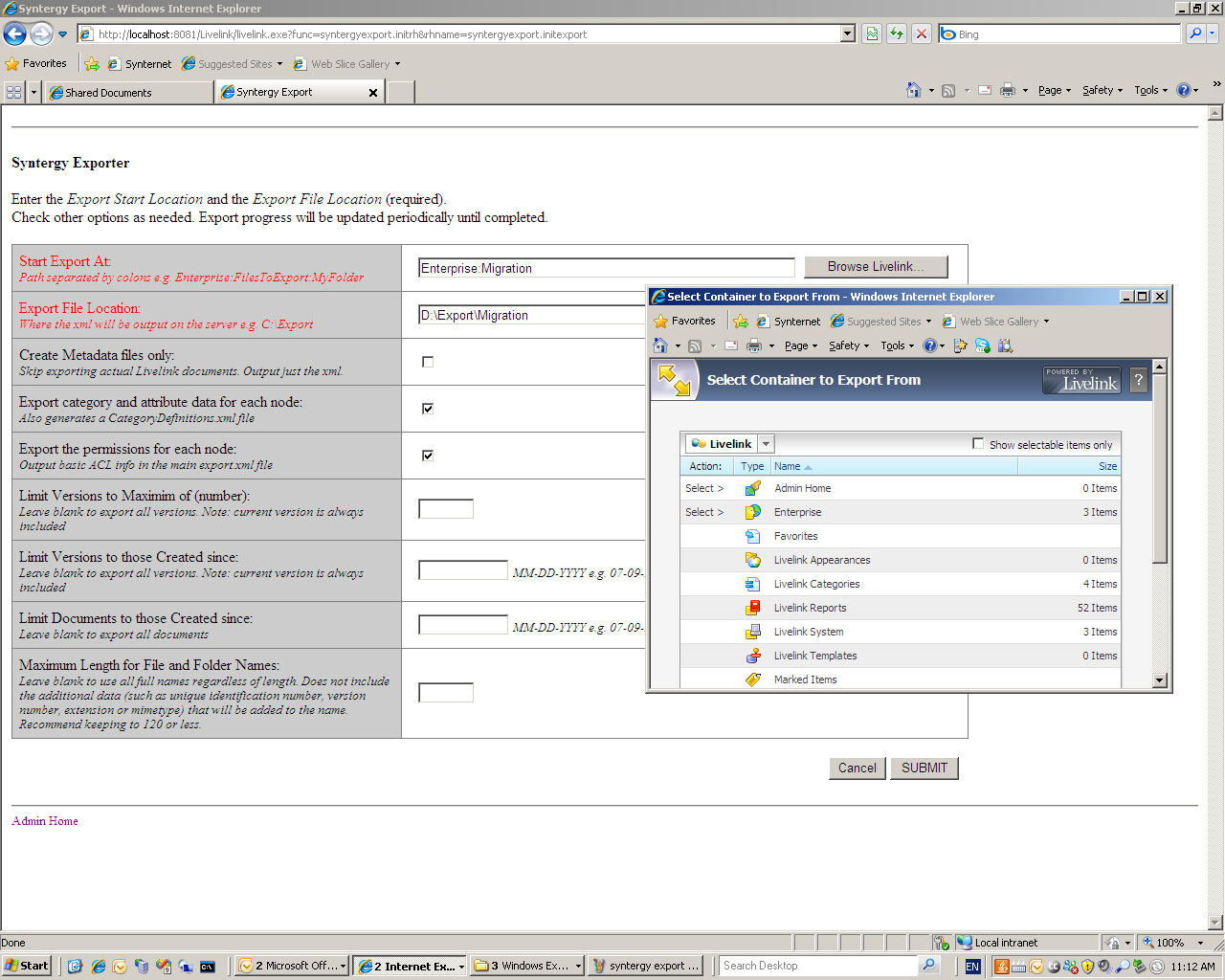1225x980 pixels.
Task: Click the Livelink Templates icon
Action: point(753,656)
